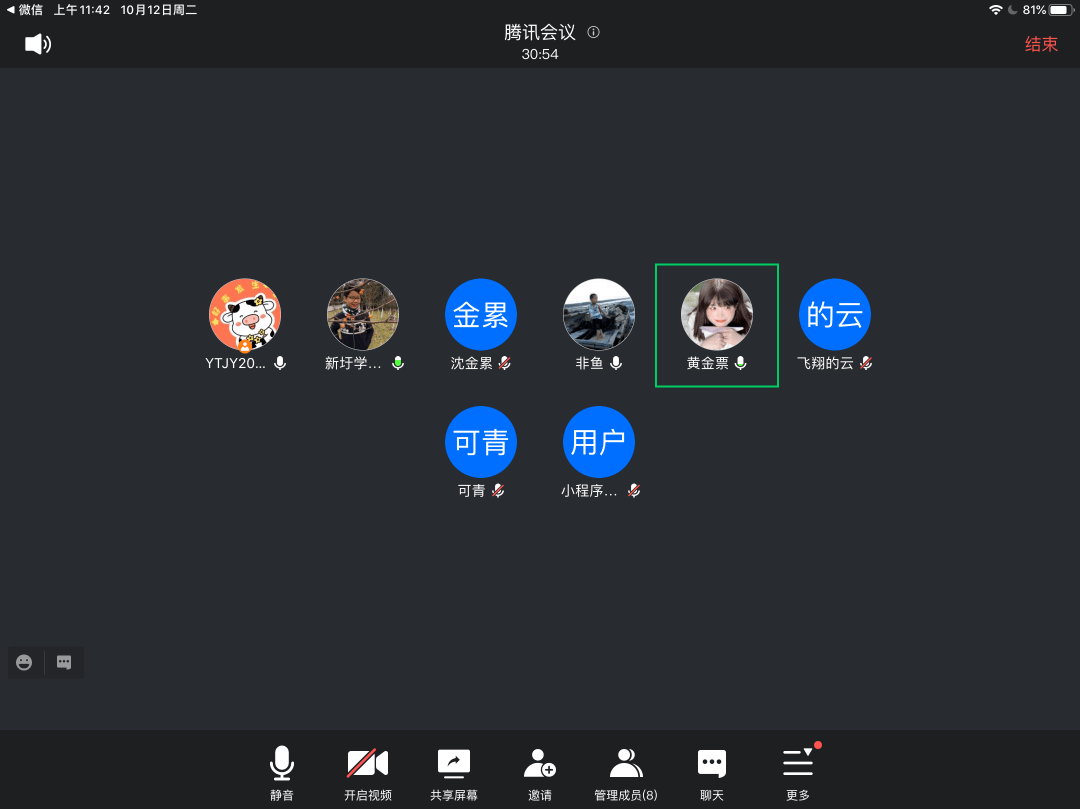Tap 沈金累 blue avatar circle
The width and height of the screenshot is (1080, 809).
coord(481,314)
